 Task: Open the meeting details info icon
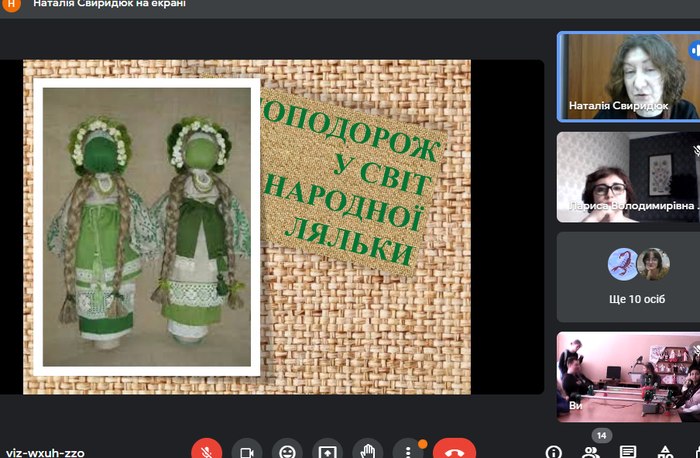(x=554, y=451)
